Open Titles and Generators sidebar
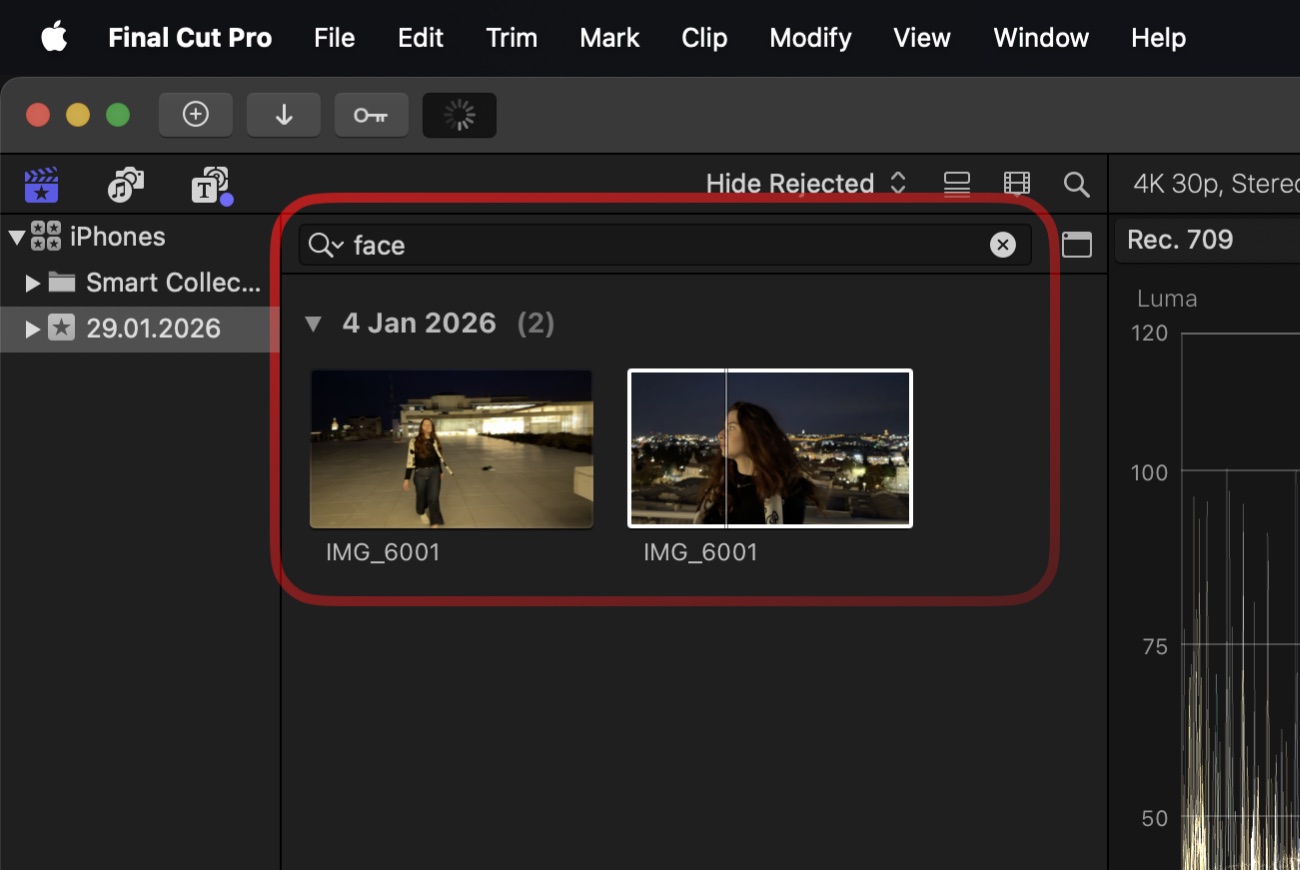This screenshot has height=870, width=1300. (210, 185)
